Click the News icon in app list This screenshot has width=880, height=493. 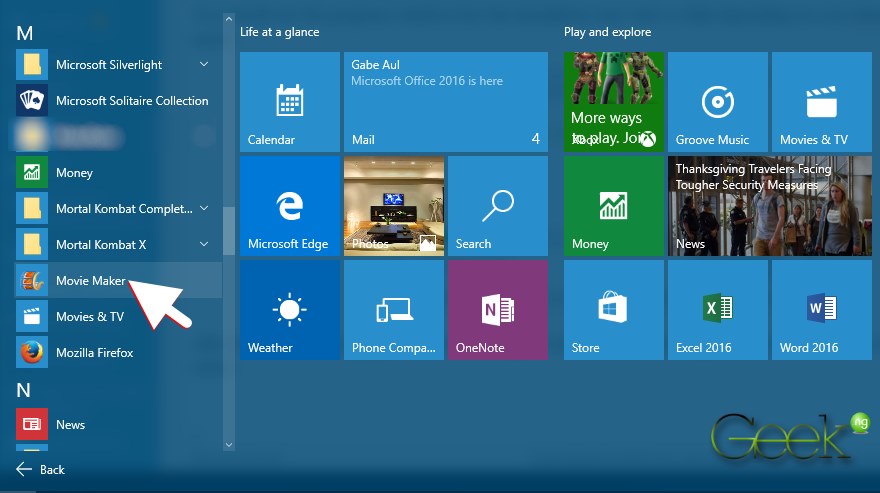(32, 424)
